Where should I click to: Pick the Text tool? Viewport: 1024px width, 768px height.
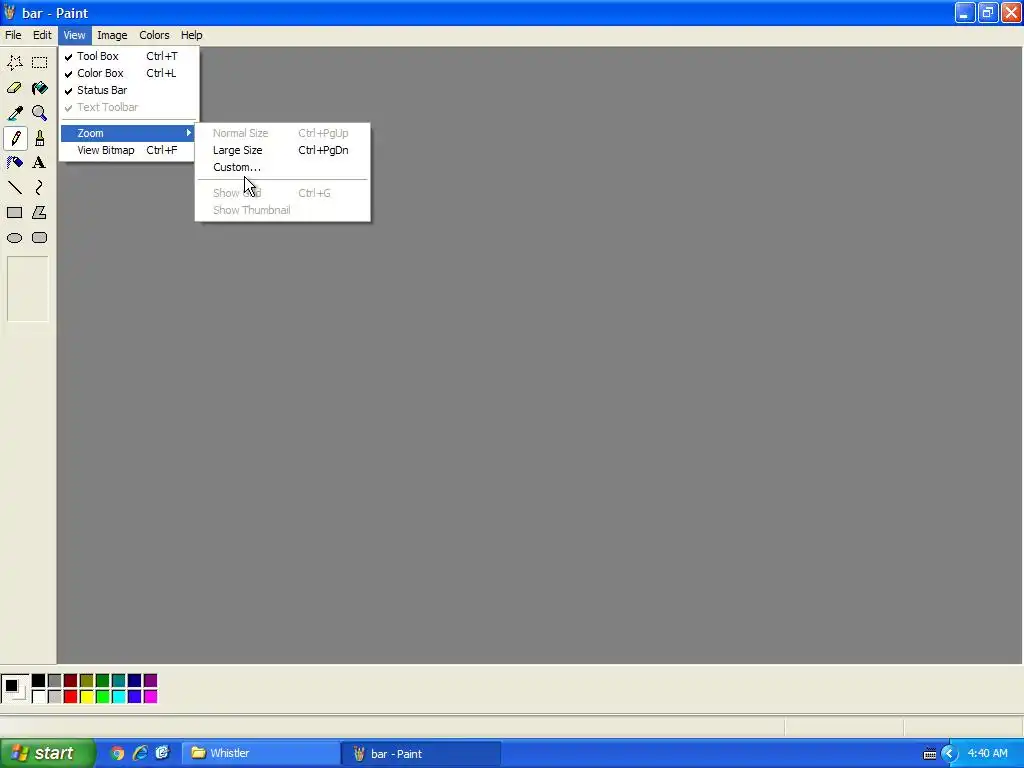tap(40, 163)
